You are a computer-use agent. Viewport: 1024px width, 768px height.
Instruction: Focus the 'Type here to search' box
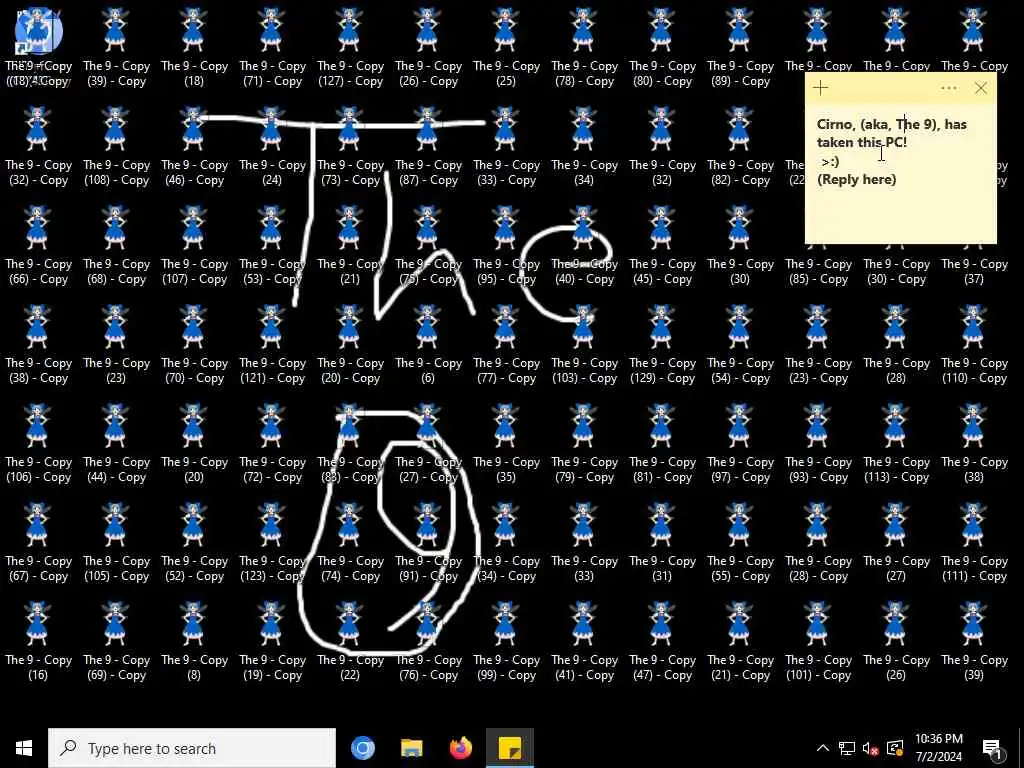tap(192, 748)
